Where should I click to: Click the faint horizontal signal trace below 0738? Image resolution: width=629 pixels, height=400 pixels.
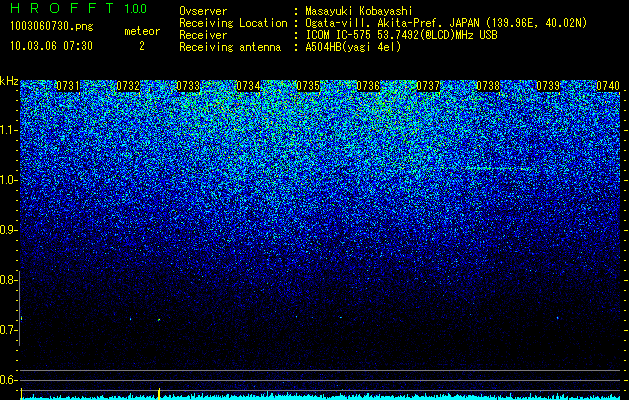(x=499, y=169)
